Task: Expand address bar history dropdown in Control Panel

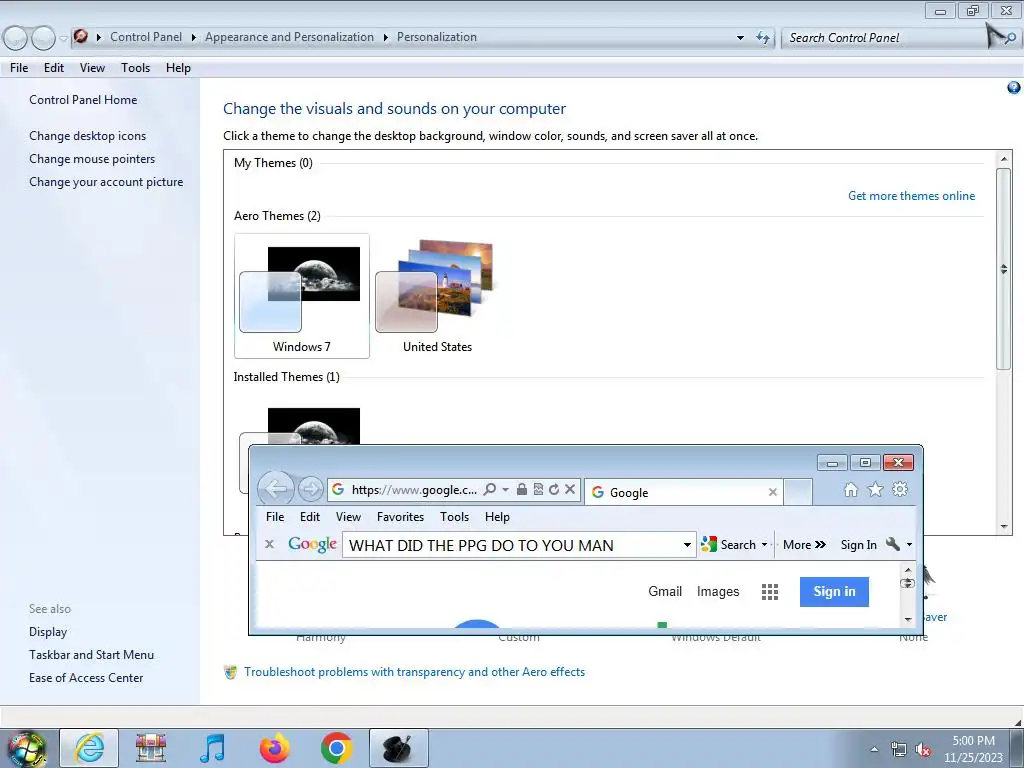Action: click(740, 38)
